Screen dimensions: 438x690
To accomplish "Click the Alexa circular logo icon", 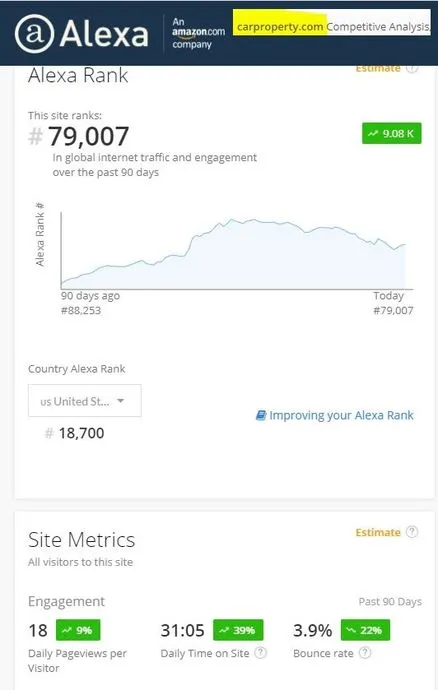I will point(34,33).
